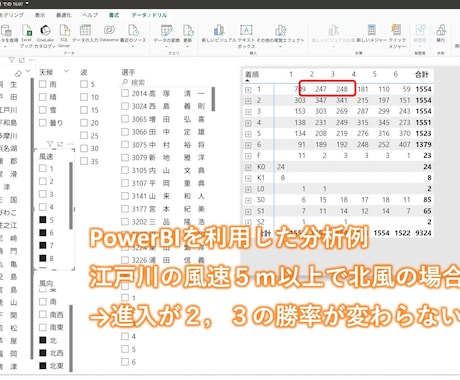Expand row K0 in the matrix
Screen dimensions: 460x380
(248, 167)
